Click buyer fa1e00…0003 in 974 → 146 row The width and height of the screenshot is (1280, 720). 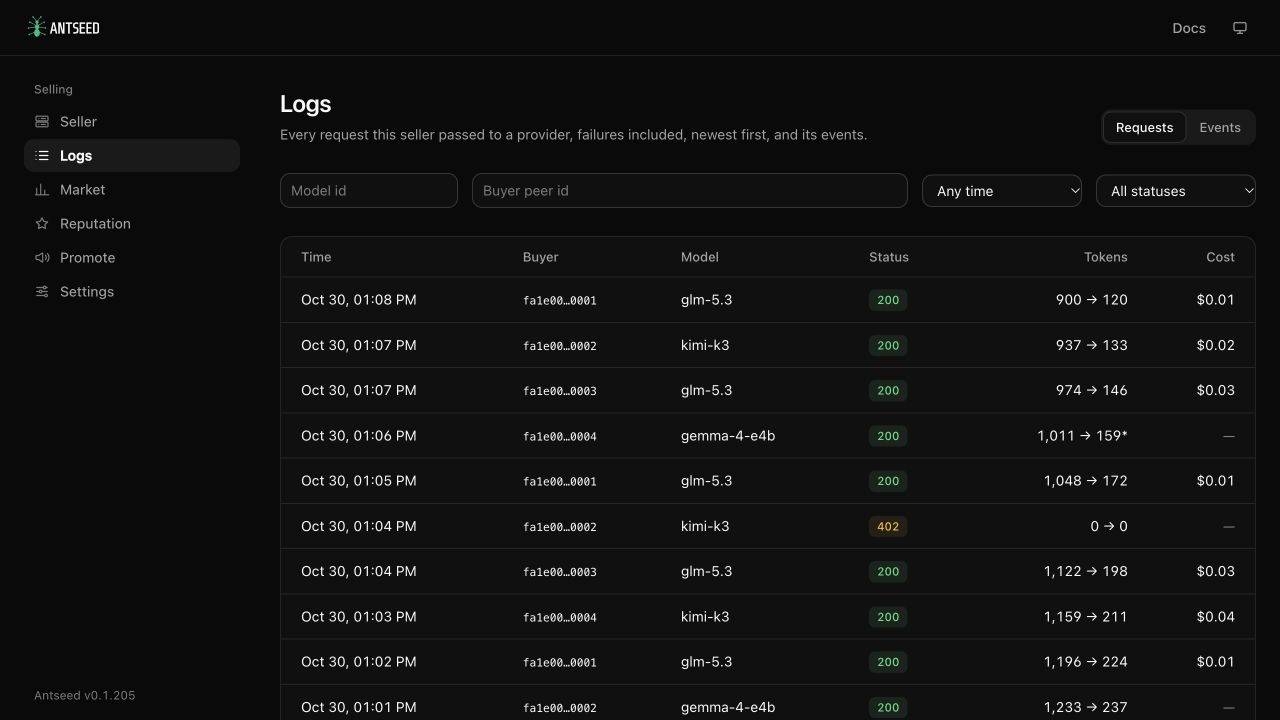pos(560,391)
